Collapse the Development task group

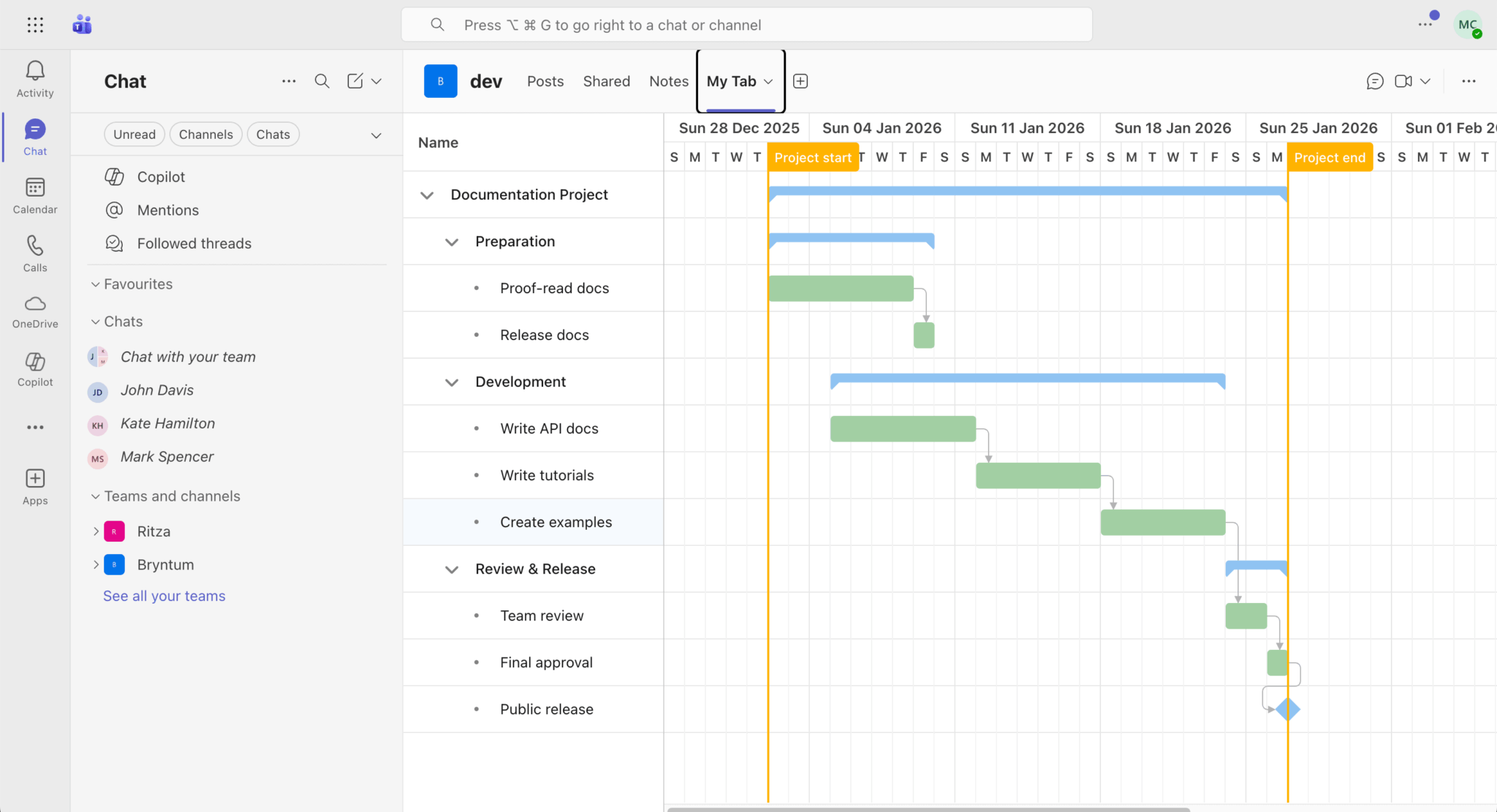pyautogui.click(x=452, y=382)
